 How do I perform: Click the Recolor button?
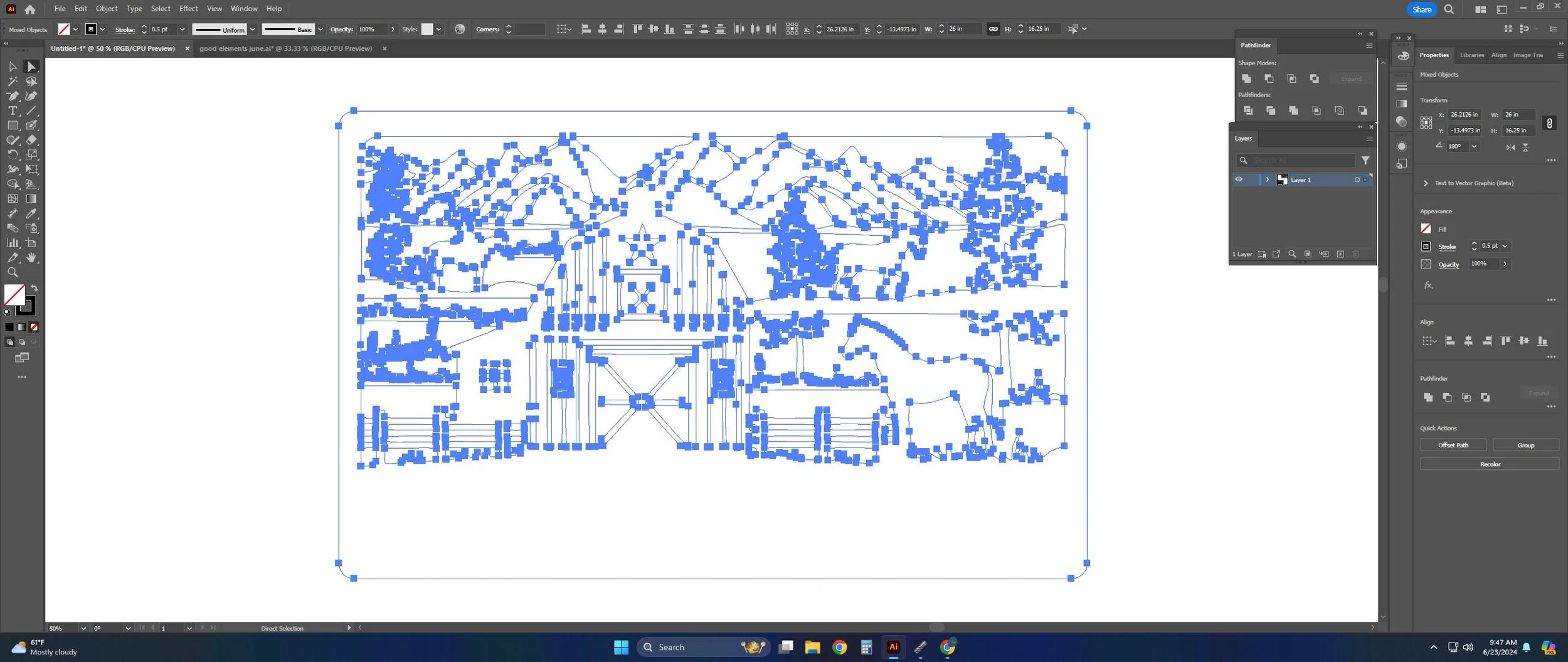point(1490,464)
